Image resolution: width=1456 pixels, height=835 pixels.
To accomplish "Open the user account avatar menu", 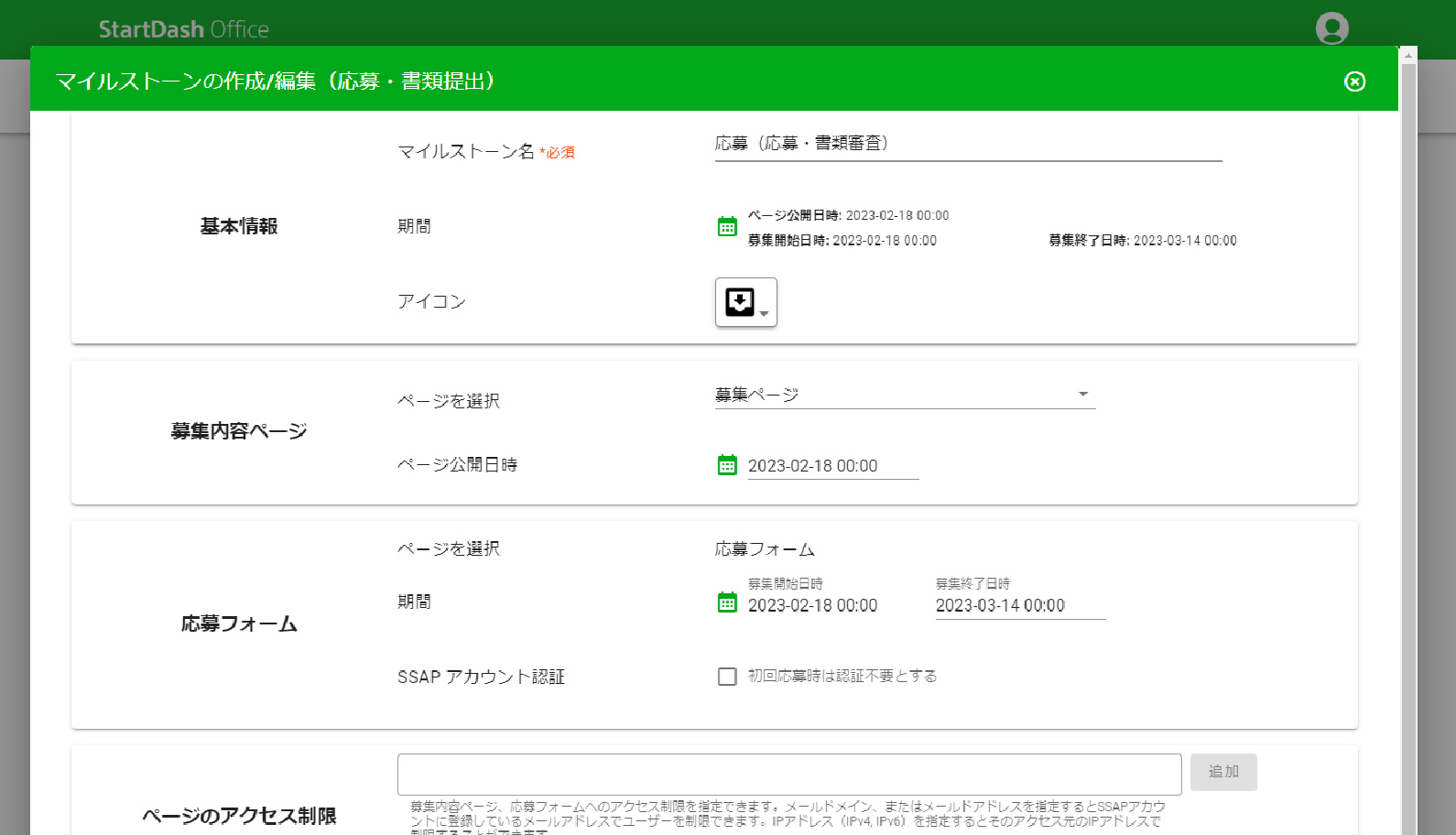I will [x=1331, y=28].
